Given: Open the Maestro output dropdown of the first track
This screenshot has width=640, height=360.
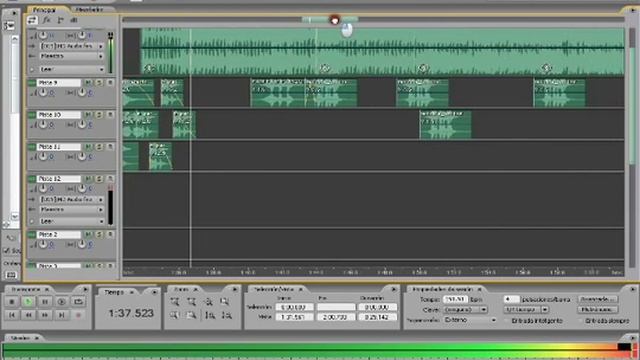Looking at the screenshot, I should (72, 56).
